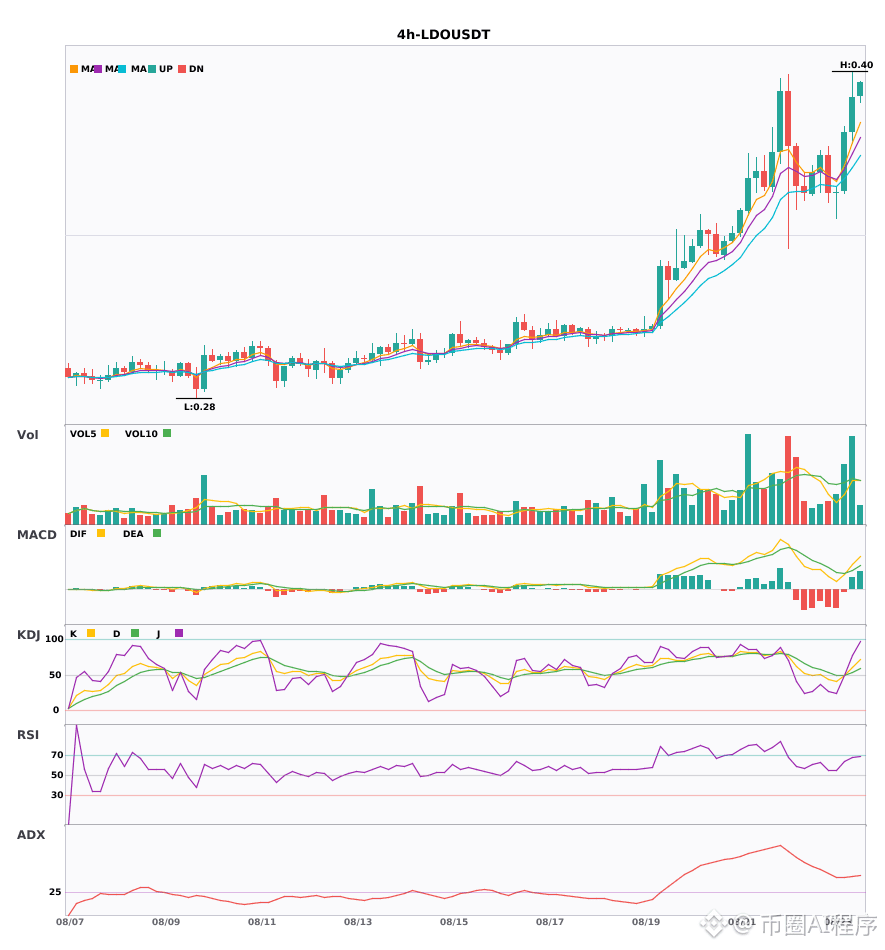Click the orange MA legend swatch
Image resolution: width=885 pixels, height=950 pixels.
click(x=74, y=69)
